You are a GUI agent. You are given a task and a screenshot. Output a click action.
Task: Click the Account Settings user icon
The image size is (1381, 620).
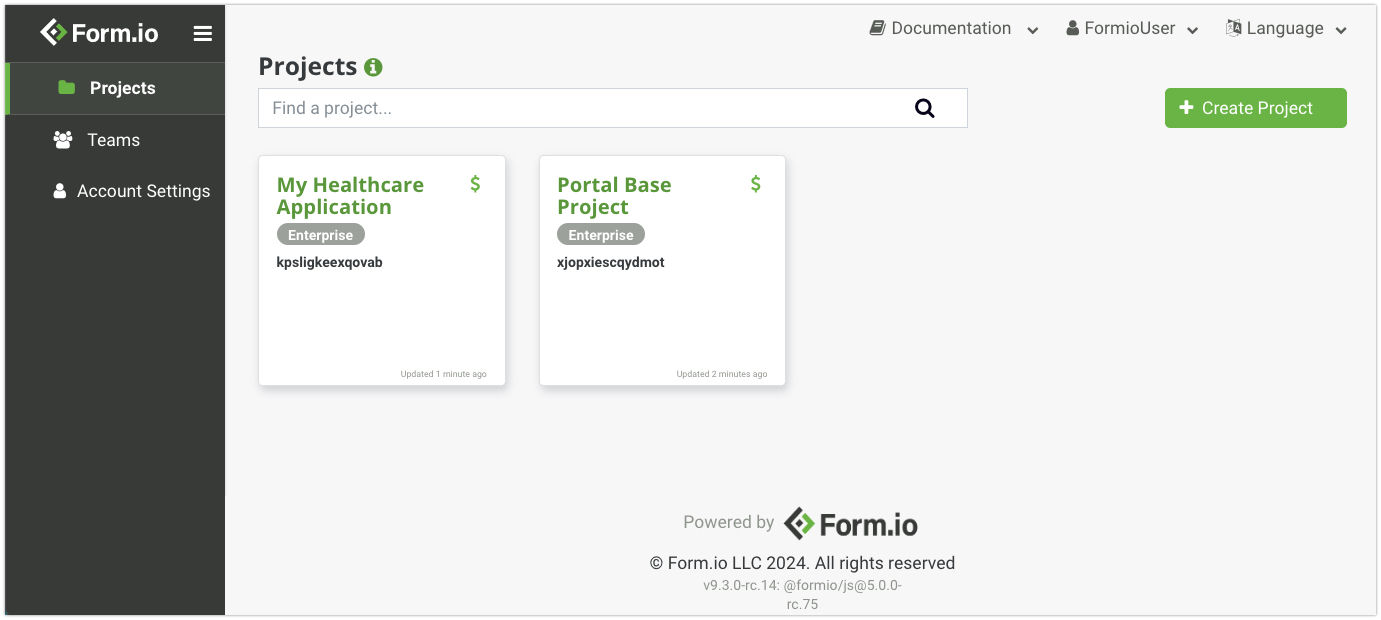[x=60, y=191]
